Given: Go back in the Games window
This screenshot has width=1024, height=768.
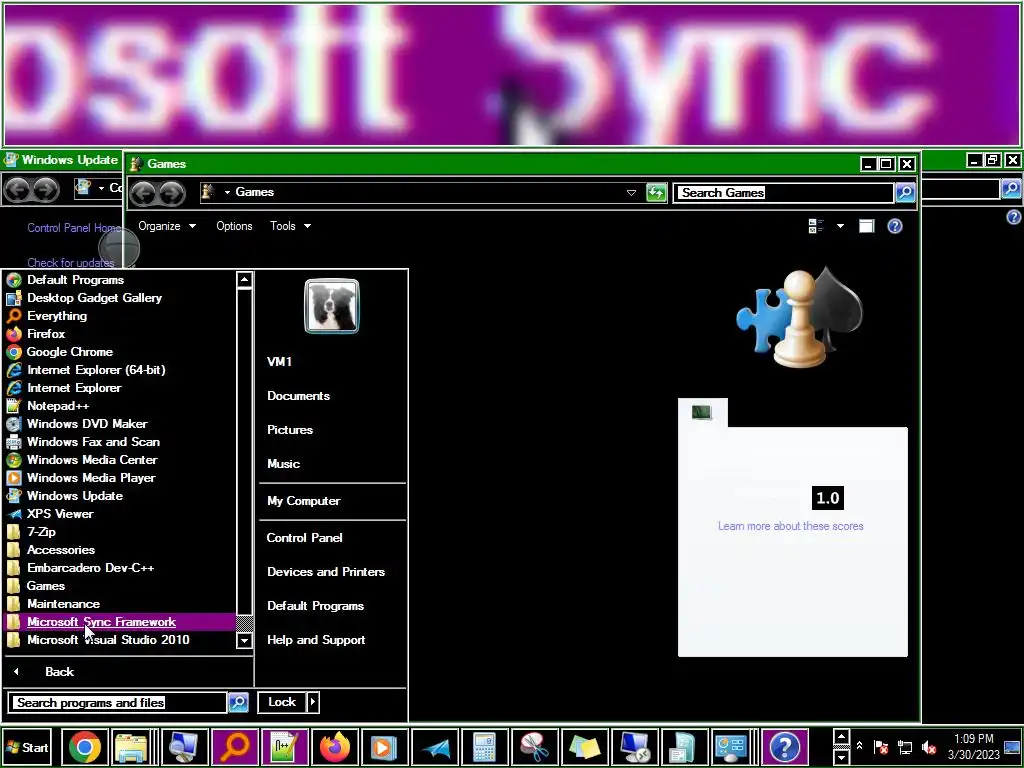Looking at the screenshot, I should click(143, 193).
